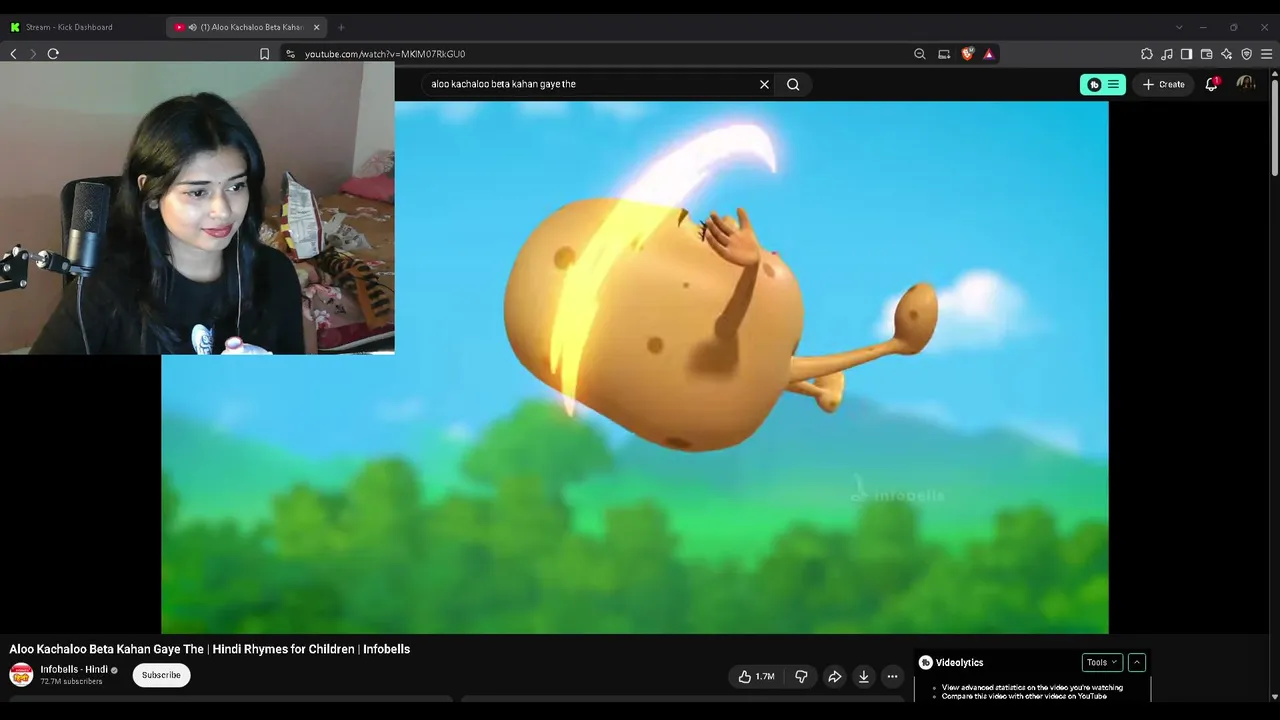Open a new browser tab
This screenshot has height=720, width=1280.
coord(341,27)
